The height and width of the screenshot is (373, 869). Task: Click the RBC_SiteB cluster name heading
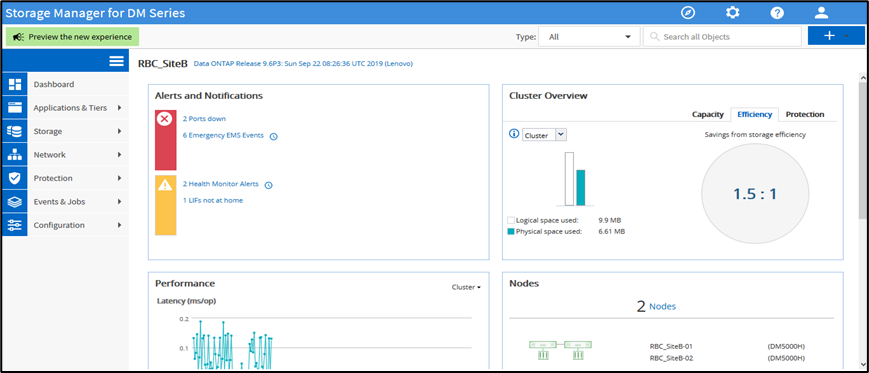[x=163, y=63]
